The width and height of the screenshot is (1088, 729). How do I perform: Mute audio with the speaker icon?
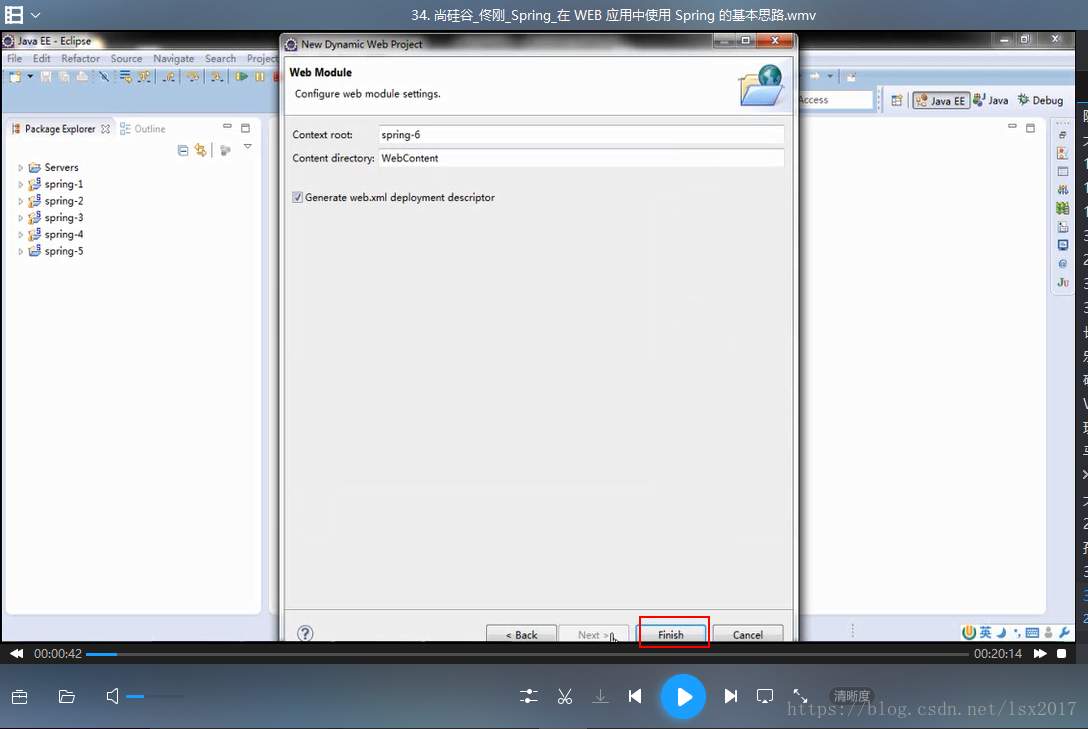pos(112,696)
